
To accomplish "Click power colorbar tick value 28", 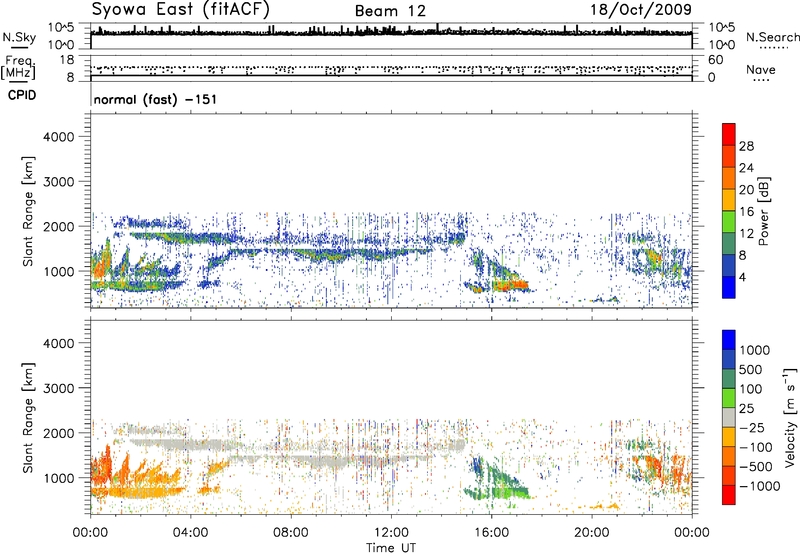I will point(746,146).
